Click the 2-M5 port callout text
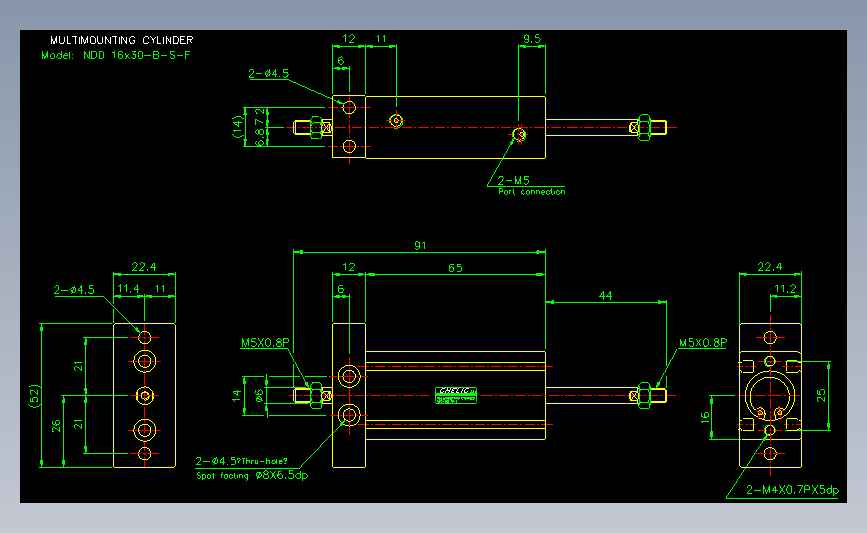This screenshot has height=533, width=867. 514,180
